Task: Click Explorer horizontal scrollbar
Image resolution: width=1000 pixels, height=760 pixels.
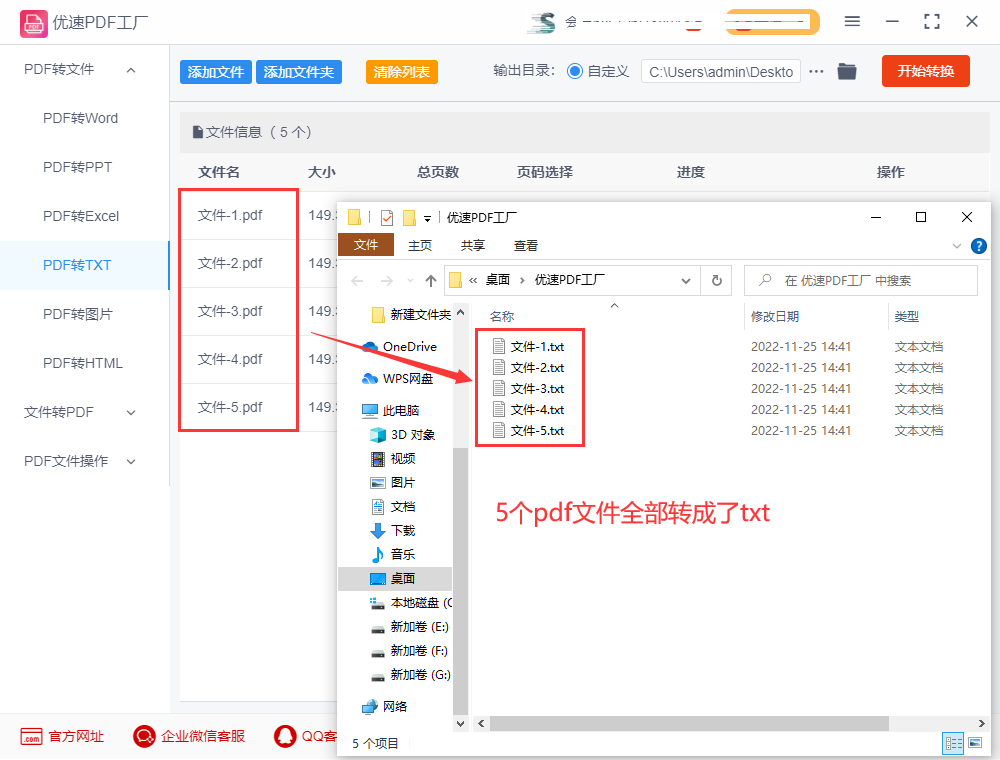Action: click(x=689, y=723)
